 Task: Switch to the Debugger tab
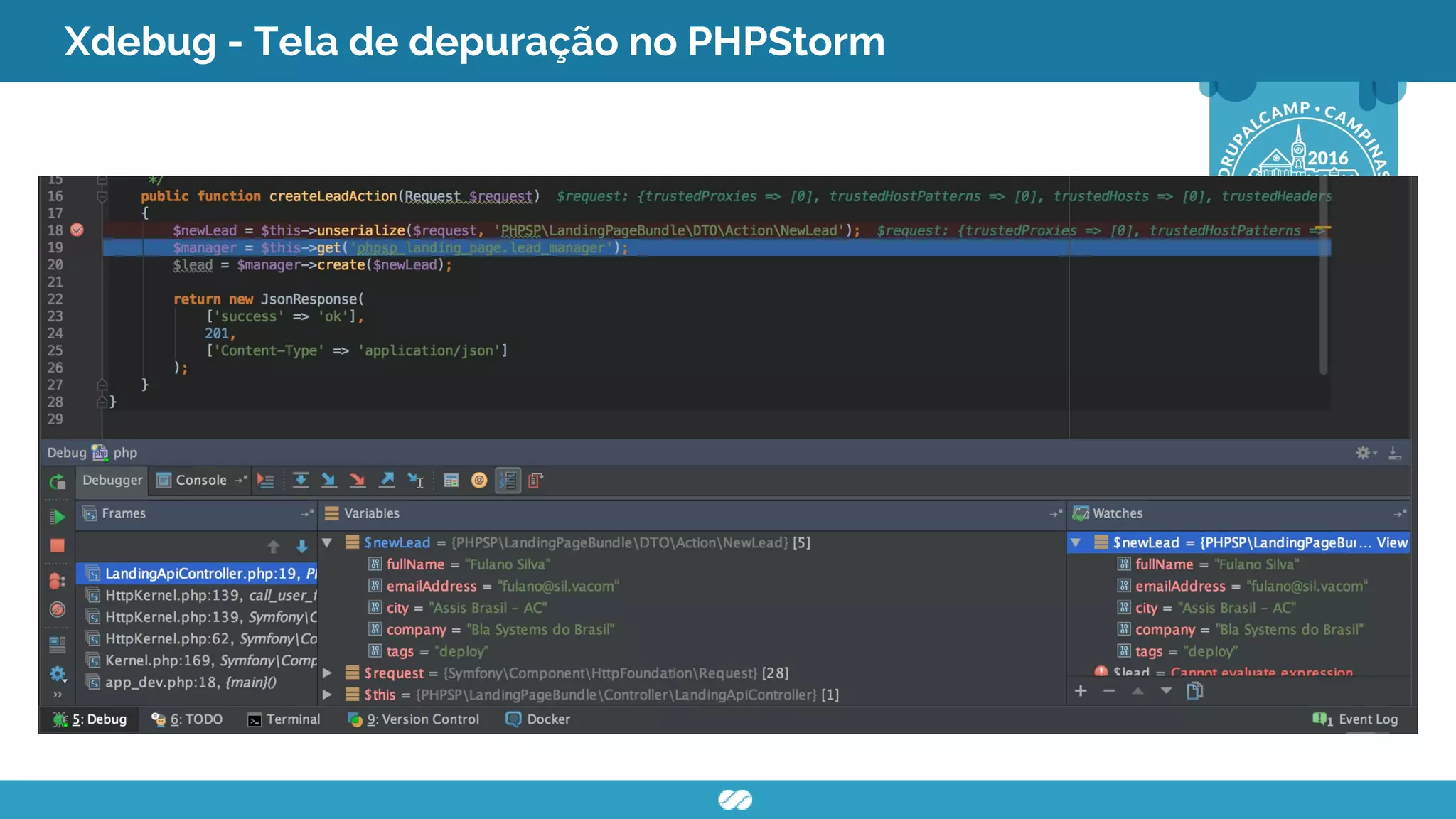pos(112,481)
